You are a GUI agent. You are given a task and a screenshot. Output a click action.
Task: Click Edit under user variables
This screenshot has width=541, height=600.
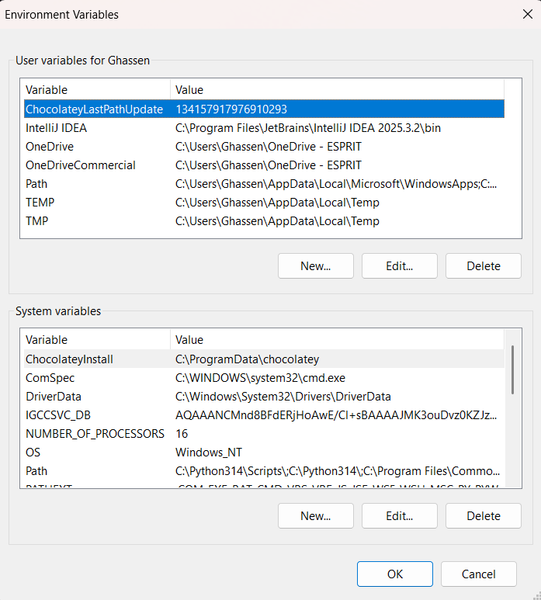pyautogui.click(x=399, y=266)
